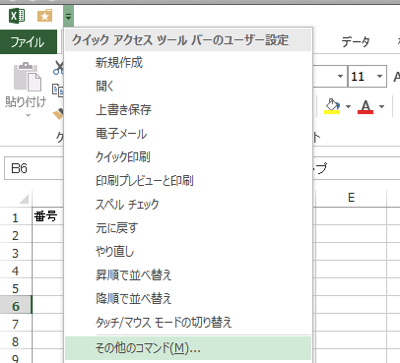Select row 8 header

point(16,341)
